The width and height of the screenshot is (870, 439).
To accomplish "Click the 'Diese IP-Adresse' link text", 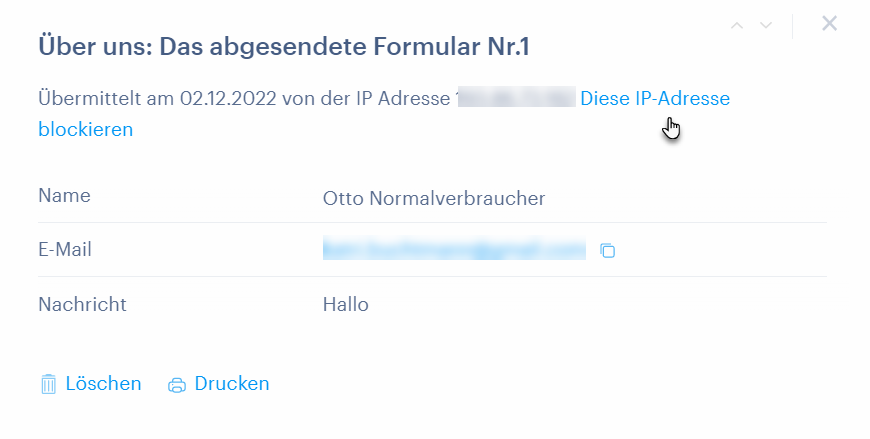I will click(x=655, y=98).
